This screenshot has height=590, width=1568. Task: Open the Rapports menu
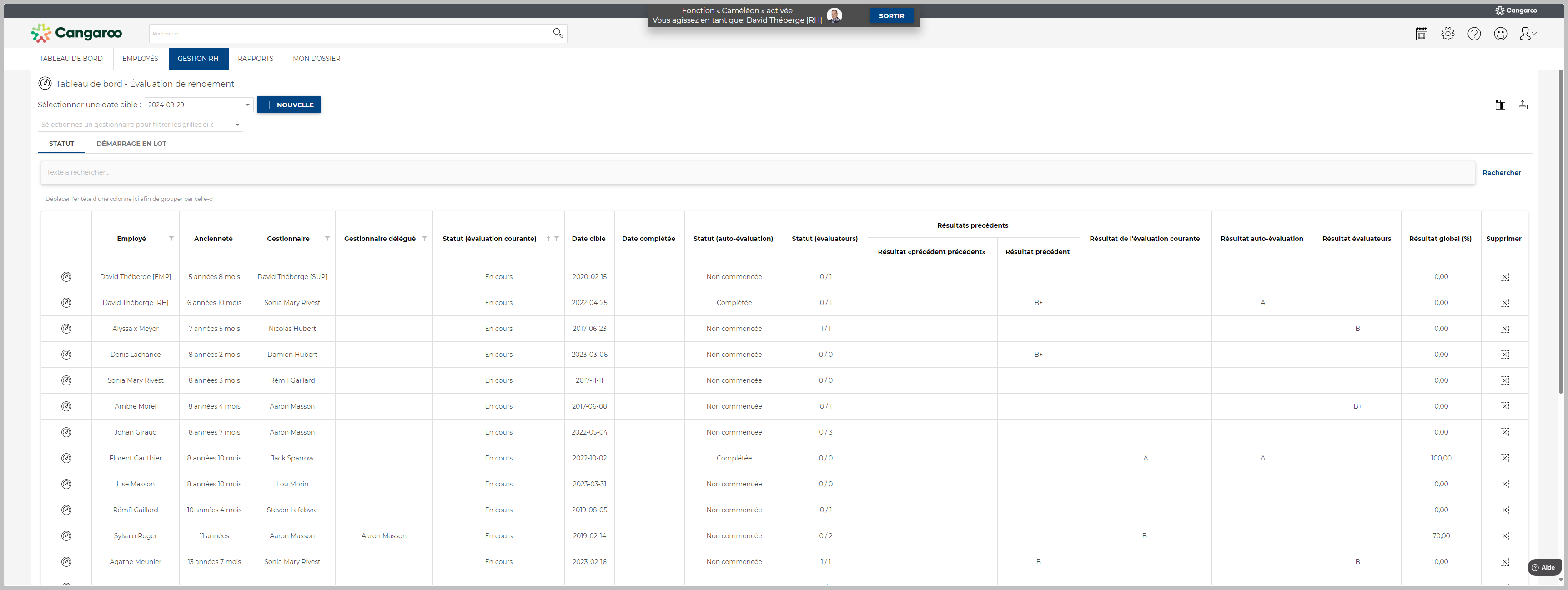[x=255, y=59]
